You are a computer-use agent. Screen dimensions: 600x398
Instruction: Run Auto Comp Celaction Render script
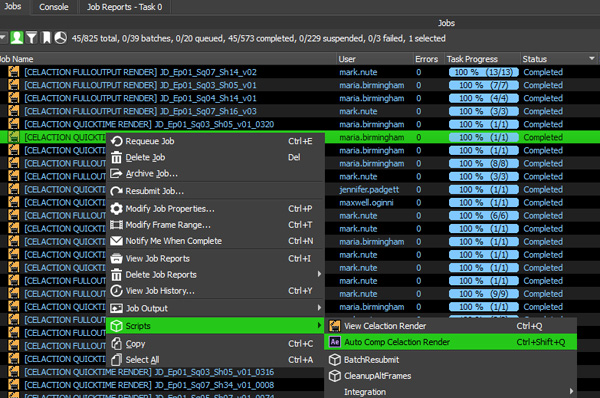pyautogui.click(x=451, y=342)
